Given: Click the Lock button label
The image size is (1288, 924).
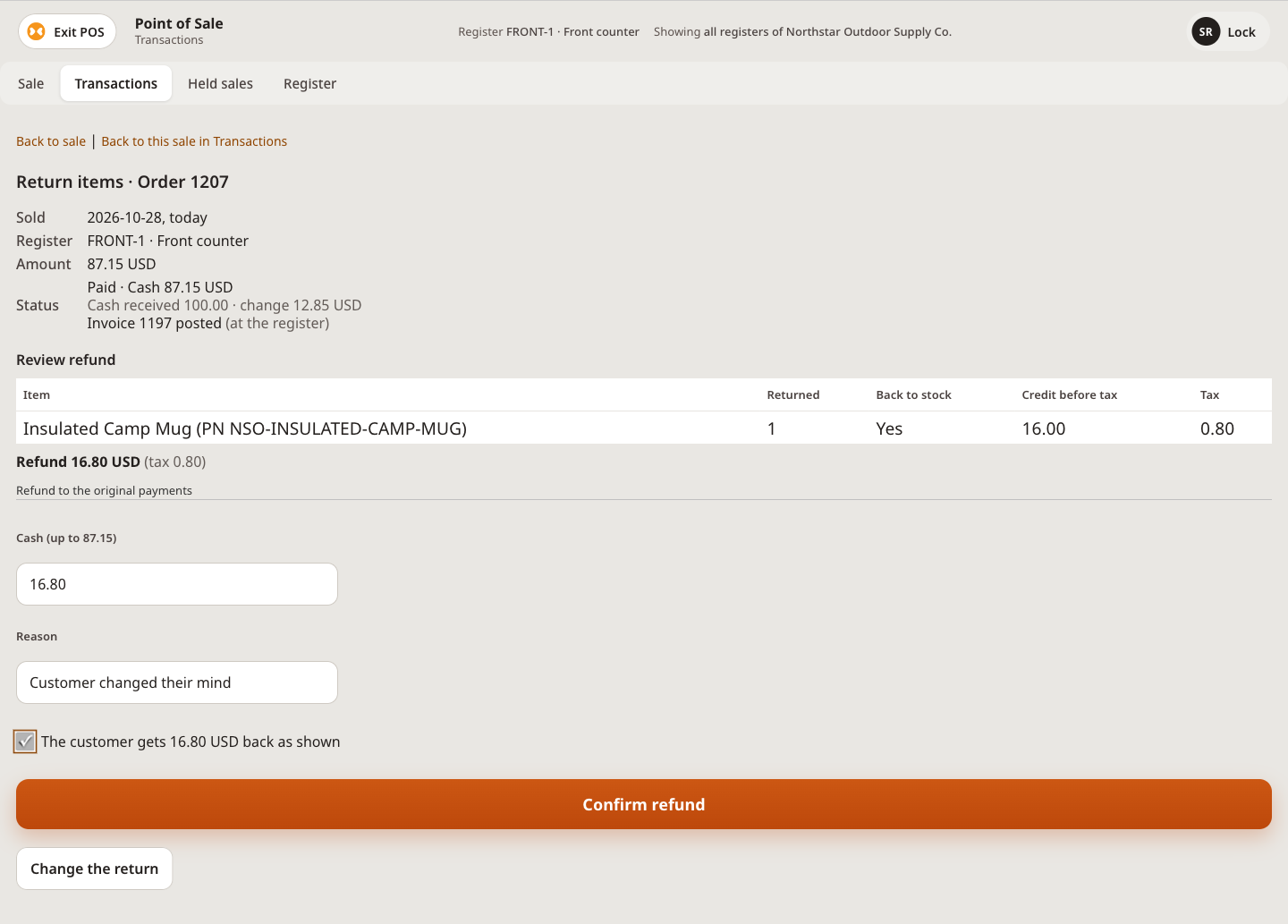Looking at the screenshot, I should pos(1241,32).
